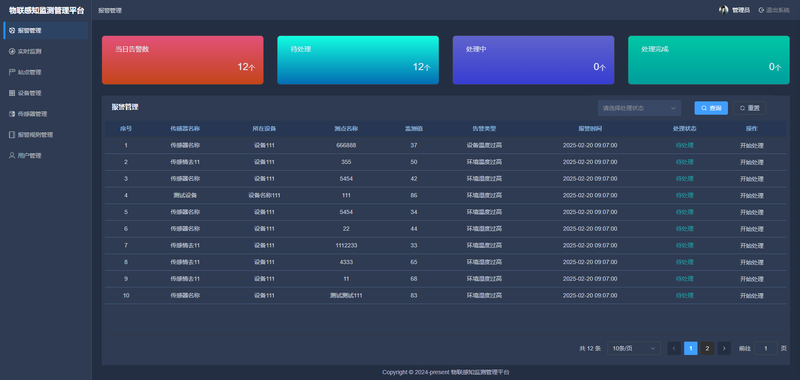Click the monitored value 83 cell
Screen dimensions: 800x380
tap(414, 295)
